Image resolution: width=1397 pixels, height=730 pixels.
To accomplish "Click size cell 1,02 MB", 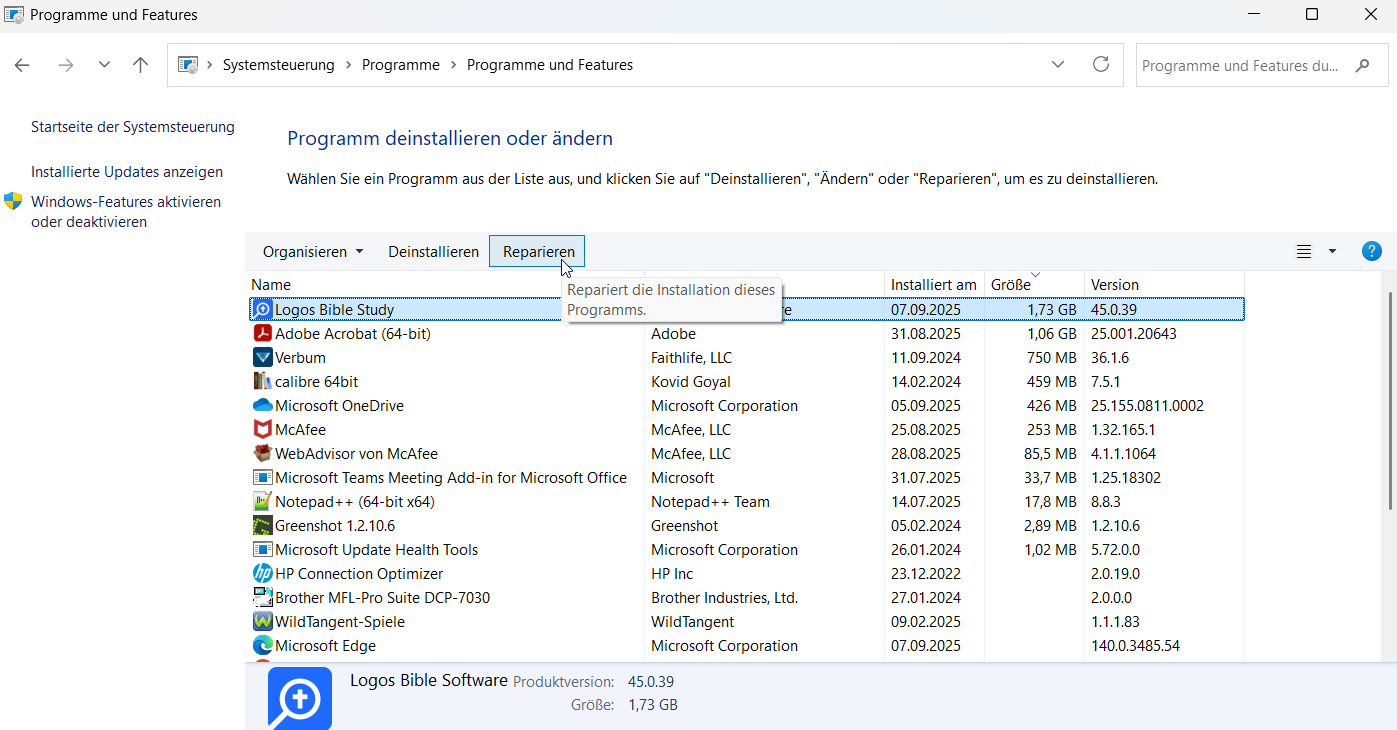I will coord(1049,549).
